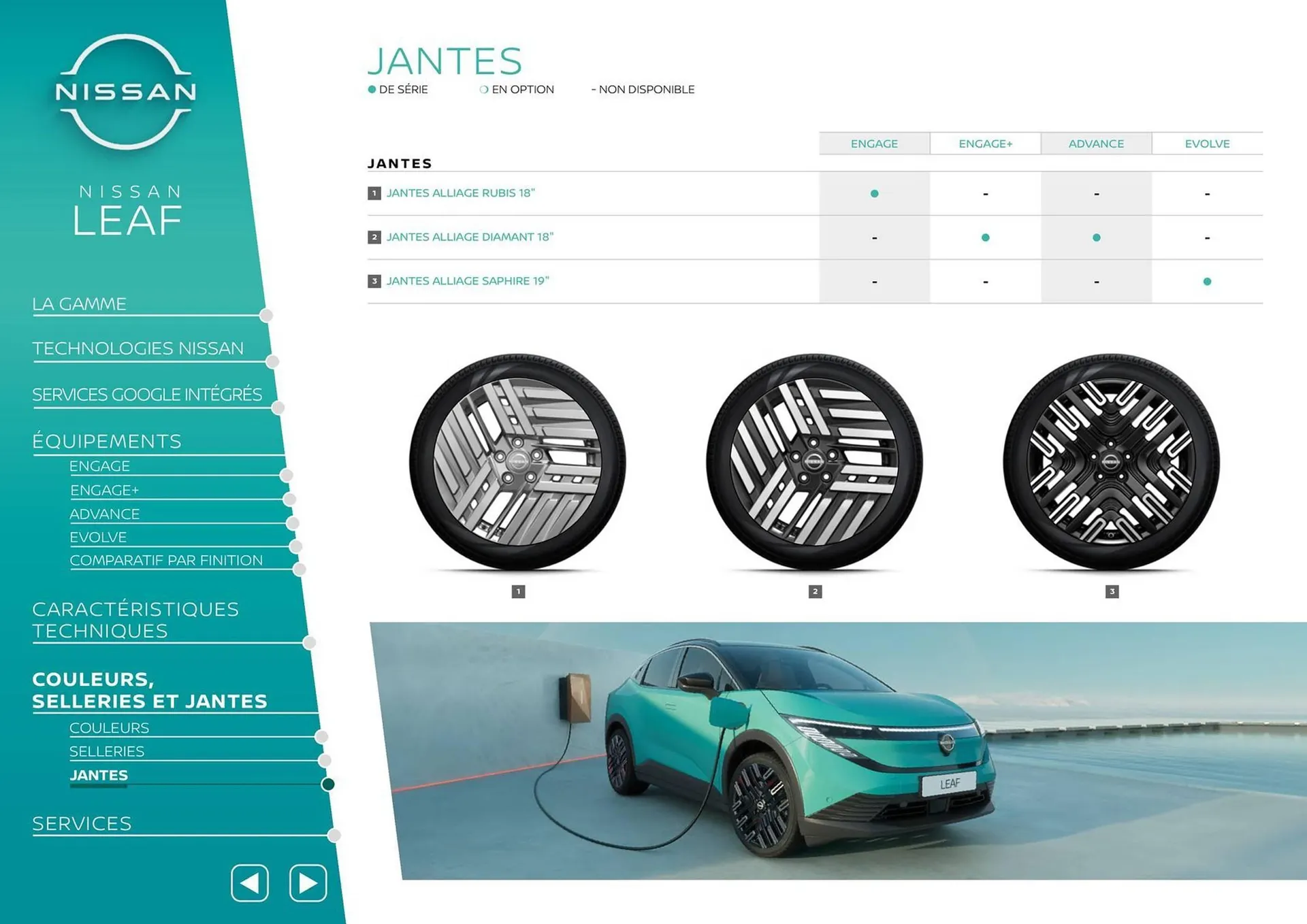Open Couleurs sub-section
Viewport: 1307px width, 924px height.
(109, 727)
